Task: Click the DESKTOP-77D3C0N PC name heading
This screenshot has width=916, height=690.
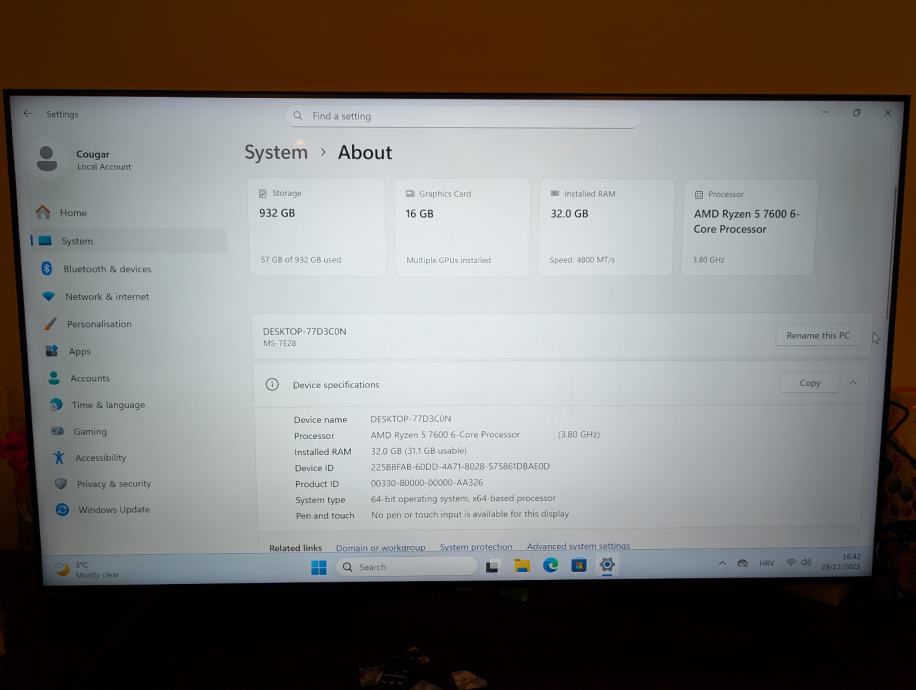Action: pyautogui.click(x=304, y=331)
